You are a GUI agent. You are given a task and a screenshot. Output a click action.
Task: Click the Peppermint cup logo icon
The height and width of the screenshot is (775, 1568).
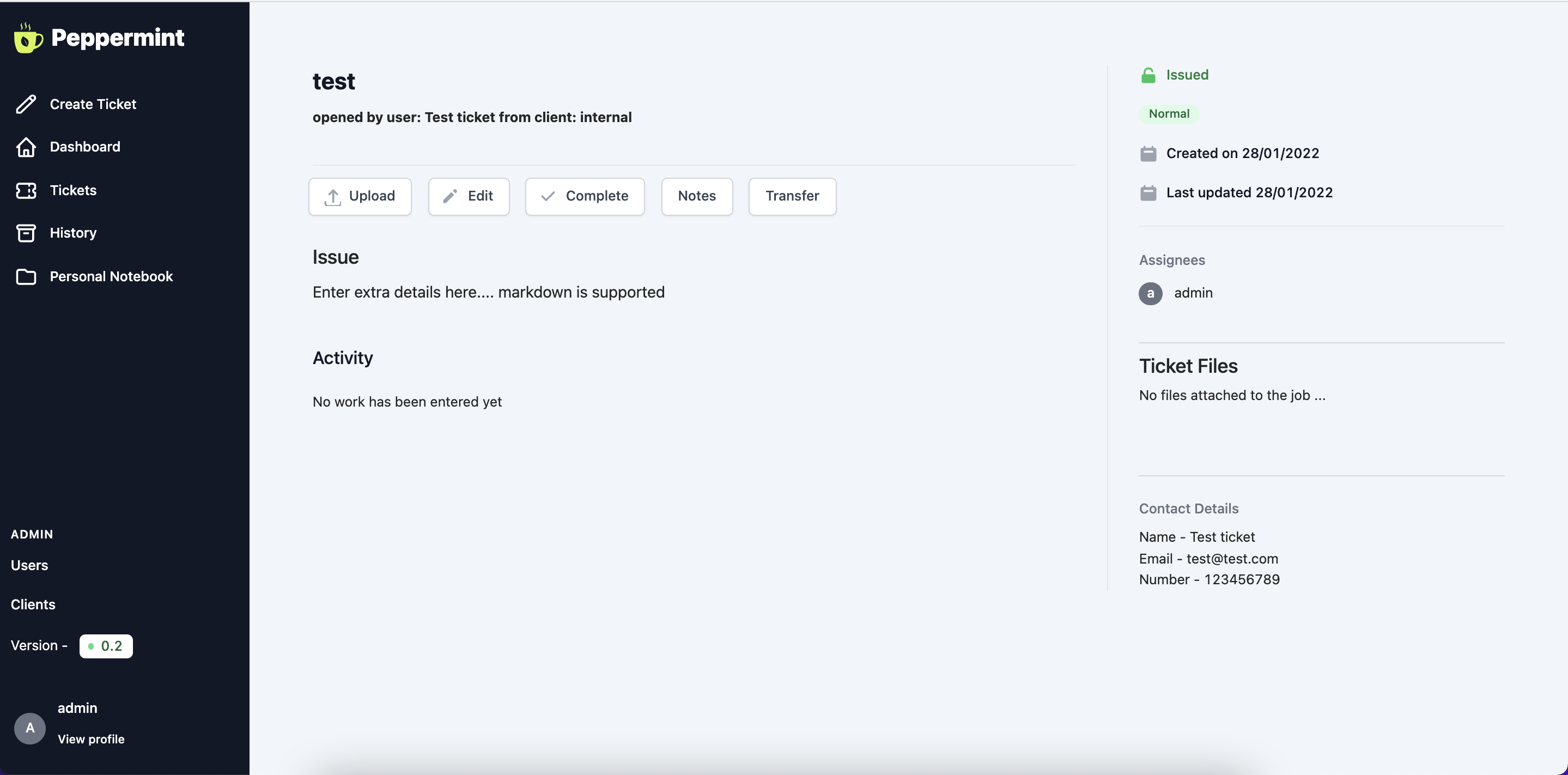click(x=28, y=38)
